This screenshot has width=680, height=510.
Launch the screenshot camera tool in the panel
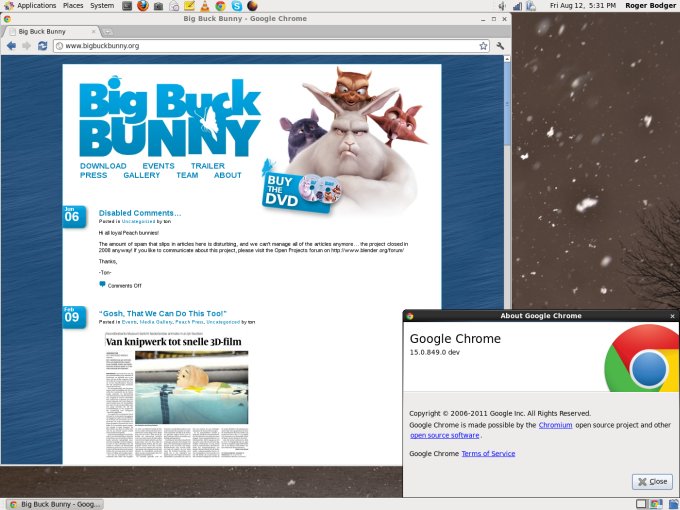(x=158, y=6)
